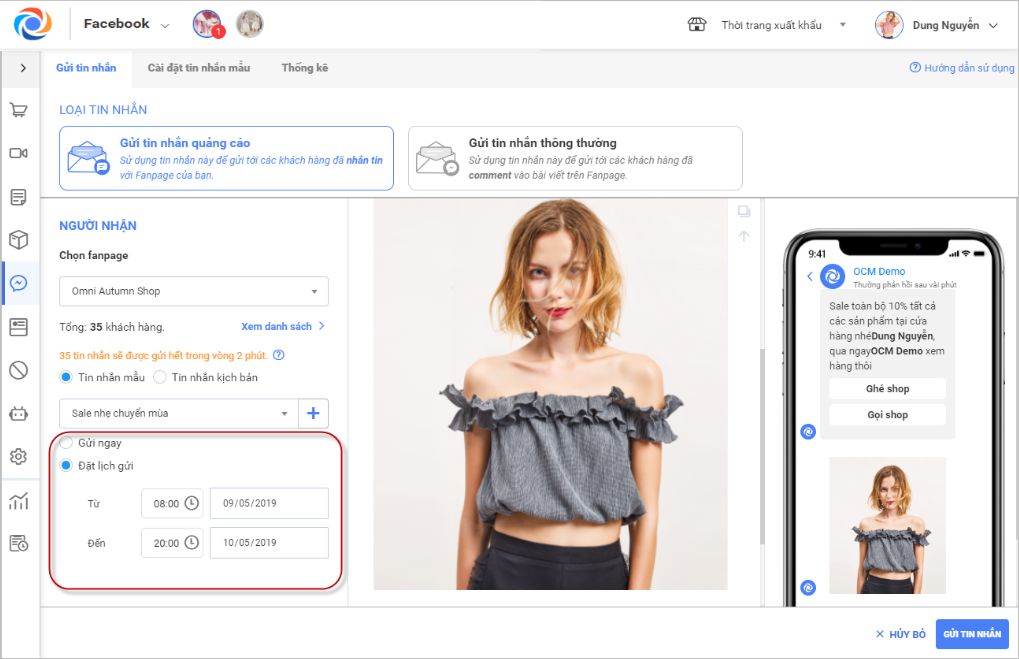Select the fanpage avatar with notification badge

[x=207, y=25]
